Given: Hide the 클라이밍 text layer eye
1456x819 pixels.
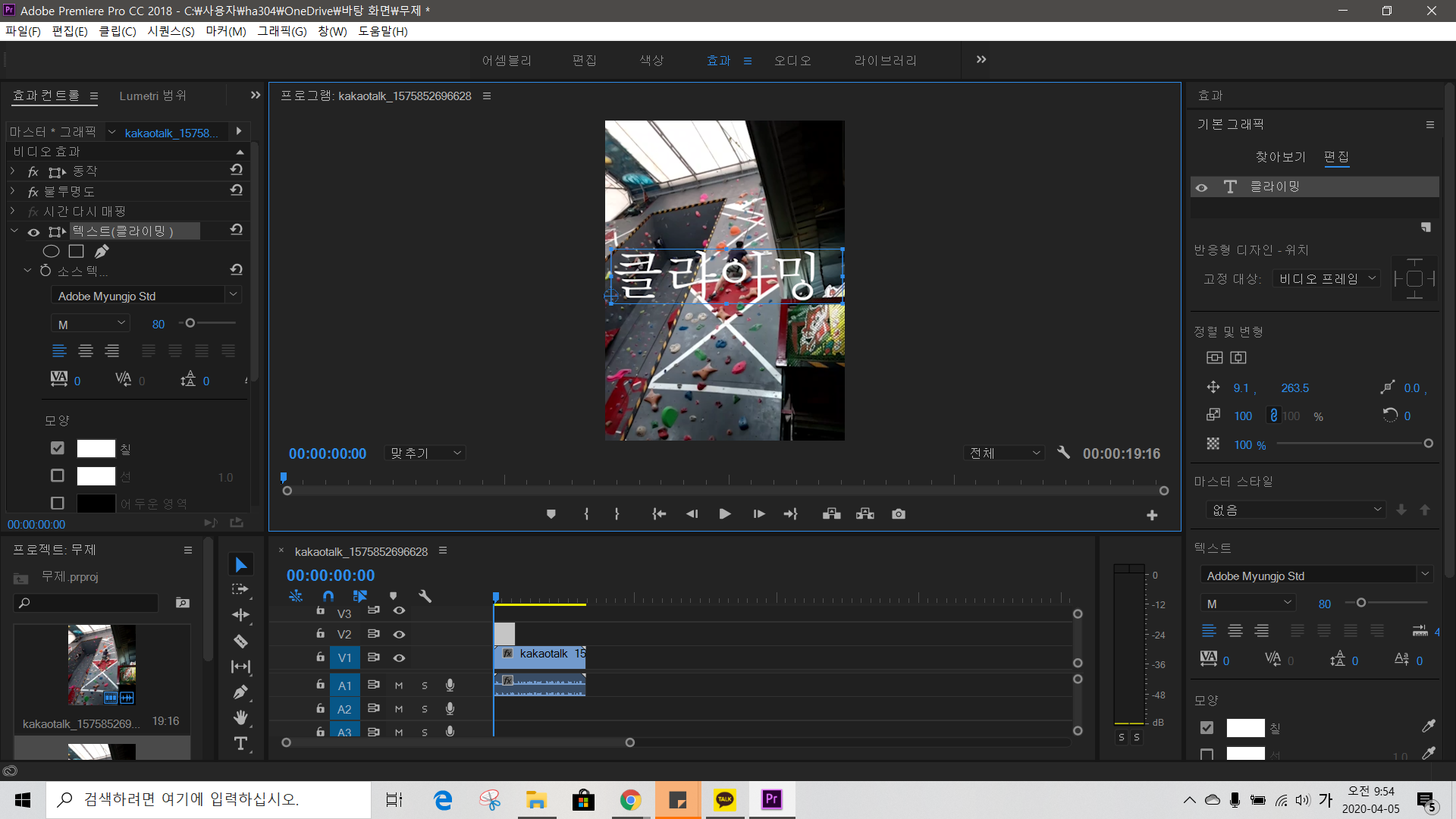Looking at the screenshot, I should coord(1202,187).
